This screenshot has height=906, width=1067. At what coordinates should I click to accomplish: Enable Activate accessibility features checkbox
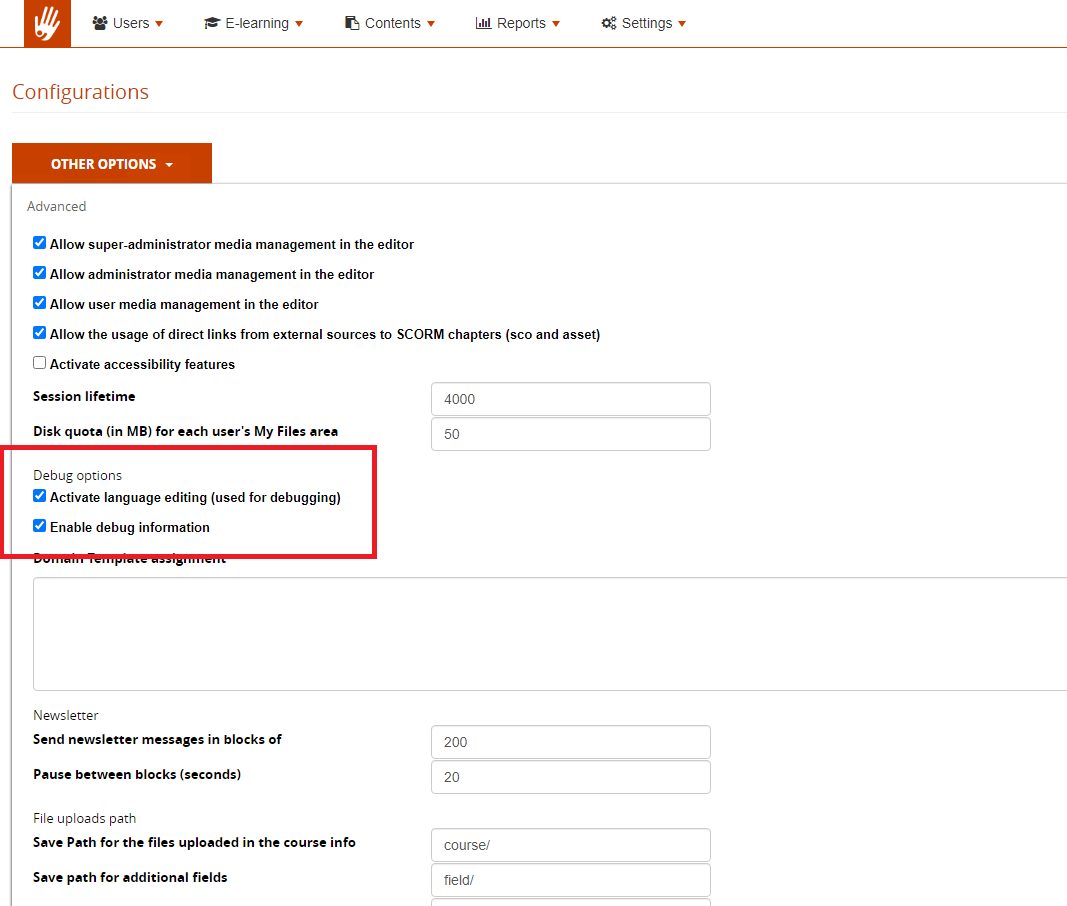(x=40, y=363)
